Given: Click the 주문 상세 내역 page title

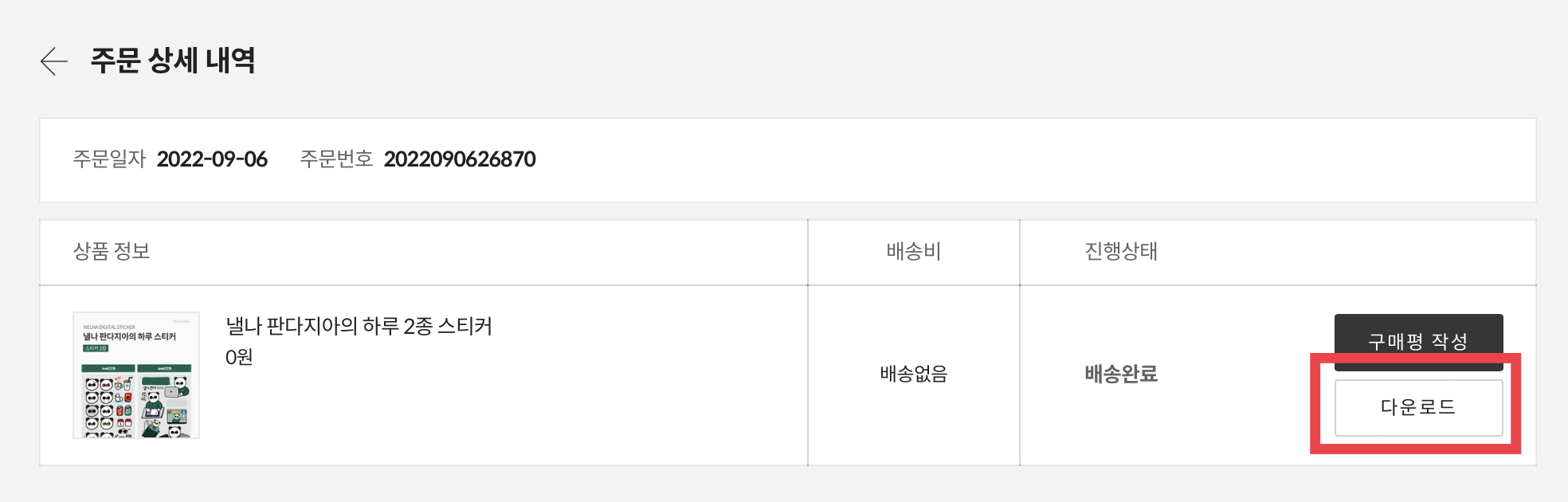Looking at the screenshot, I should pos(173,61).
